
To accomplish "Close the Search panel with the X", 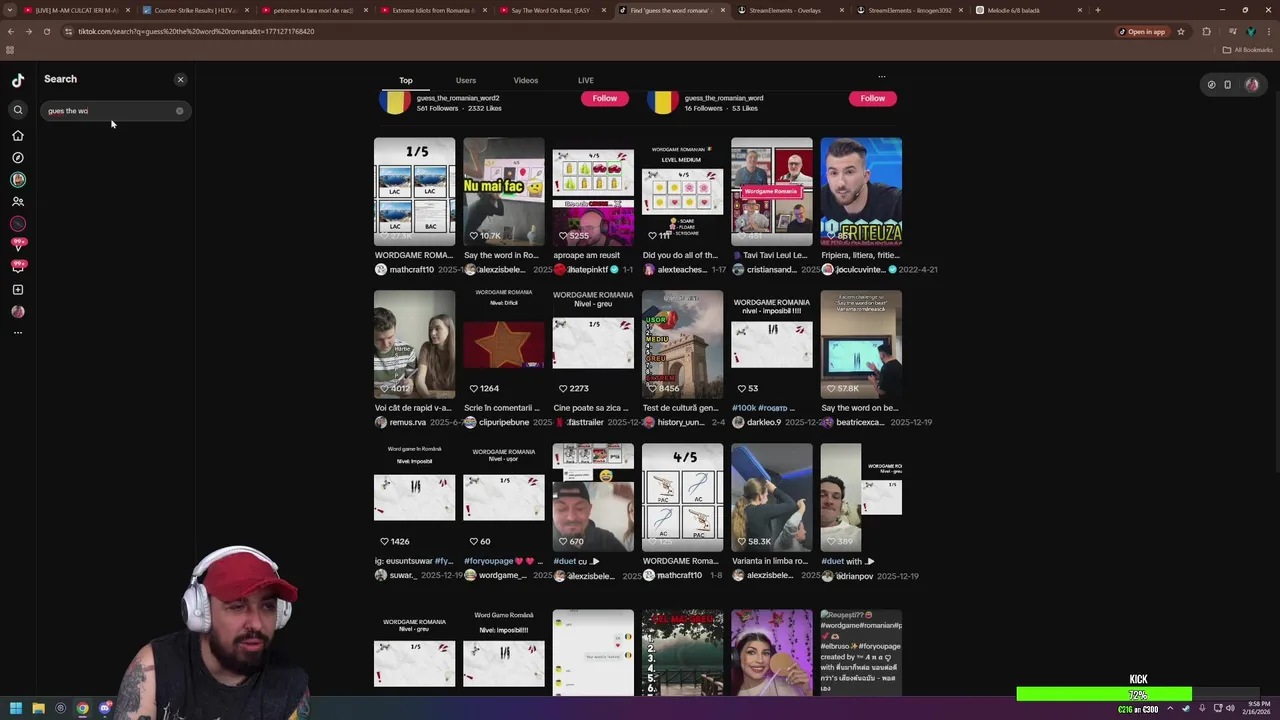I will pos(181,79).
